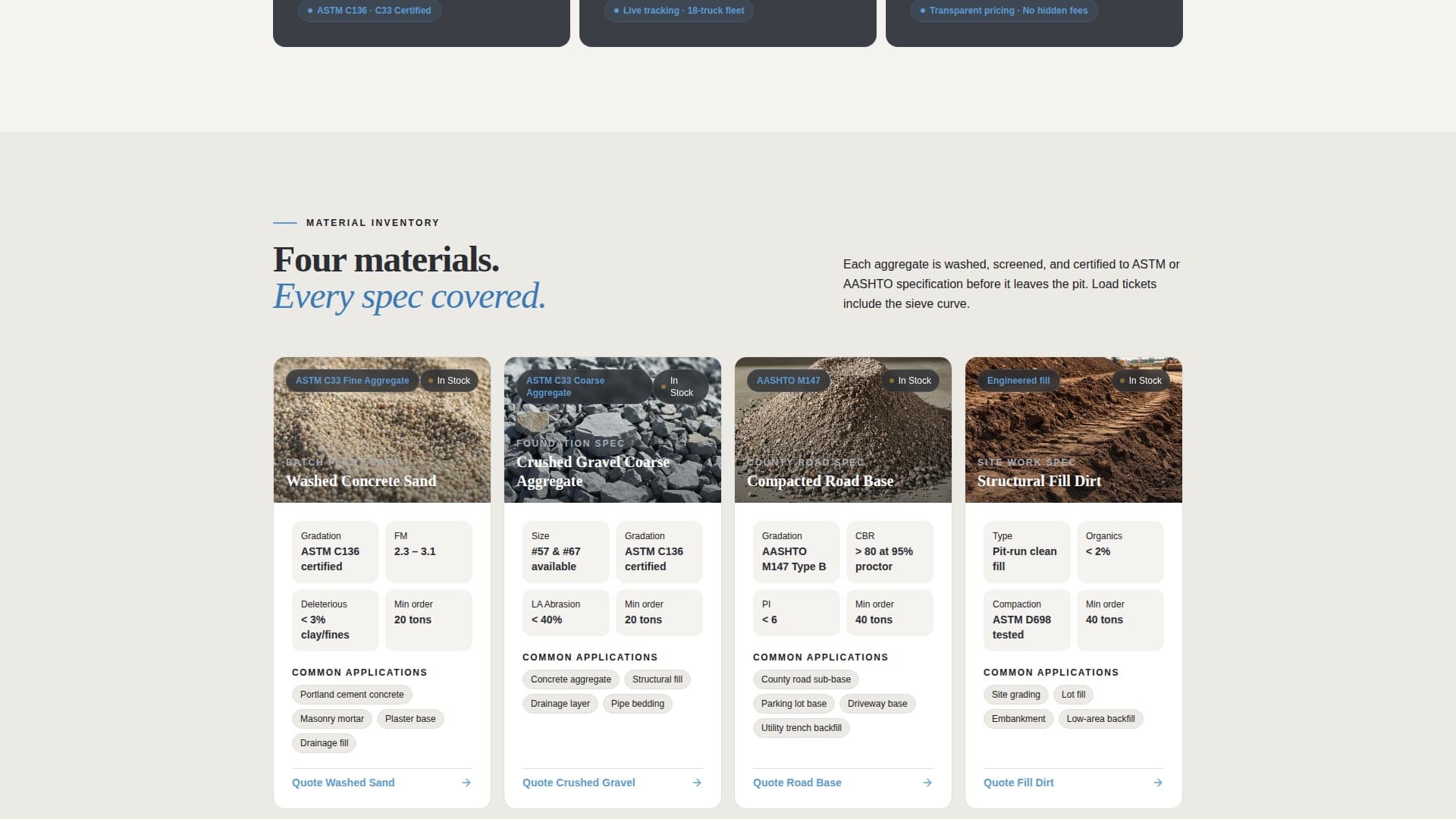The image size is (1456, 819).
Task: Click the Drainage layer application tag
Action: tap(560, 704)
